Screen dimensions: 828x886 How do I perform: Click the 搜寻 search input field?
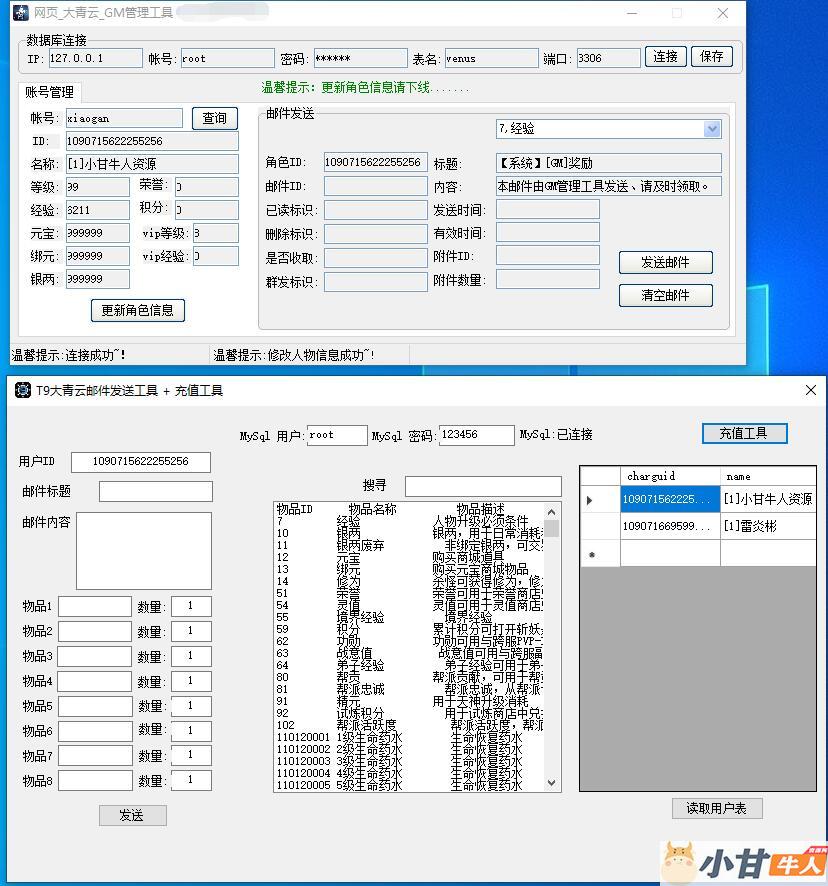click(483, 486)
